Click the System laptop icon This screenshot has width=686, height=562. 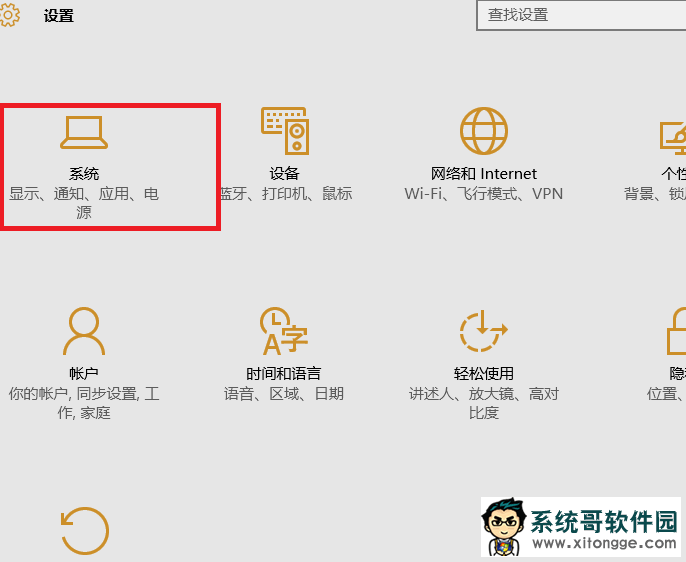(84, 132)
